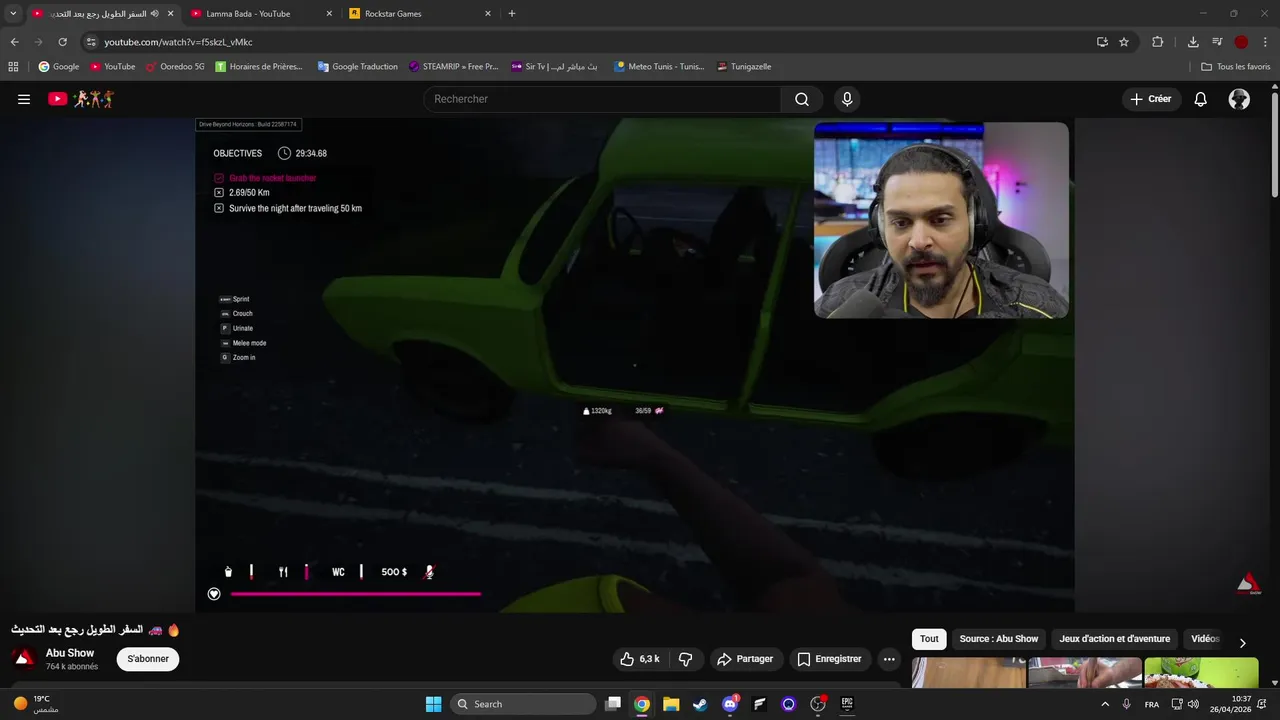
Task: Open the apps grid in bookmarks bar
Action: tap(13, 67)
